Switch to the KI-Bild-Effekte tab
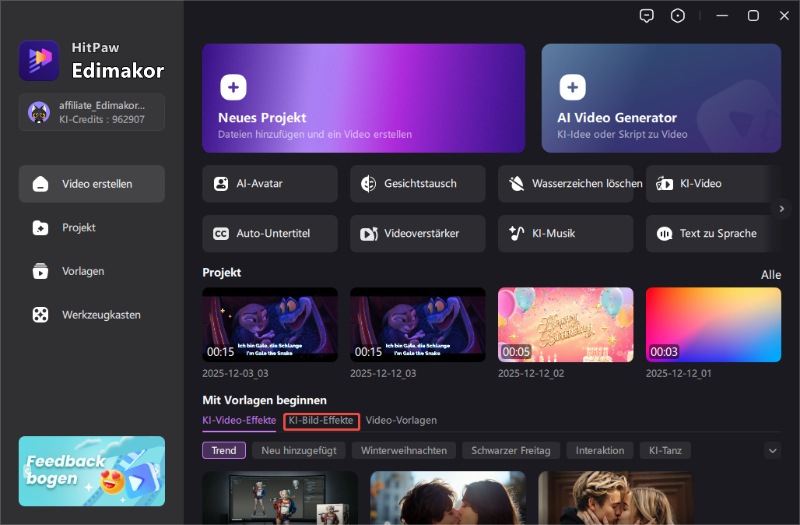This screenshot has height=525, width=800. click(321, 421)
